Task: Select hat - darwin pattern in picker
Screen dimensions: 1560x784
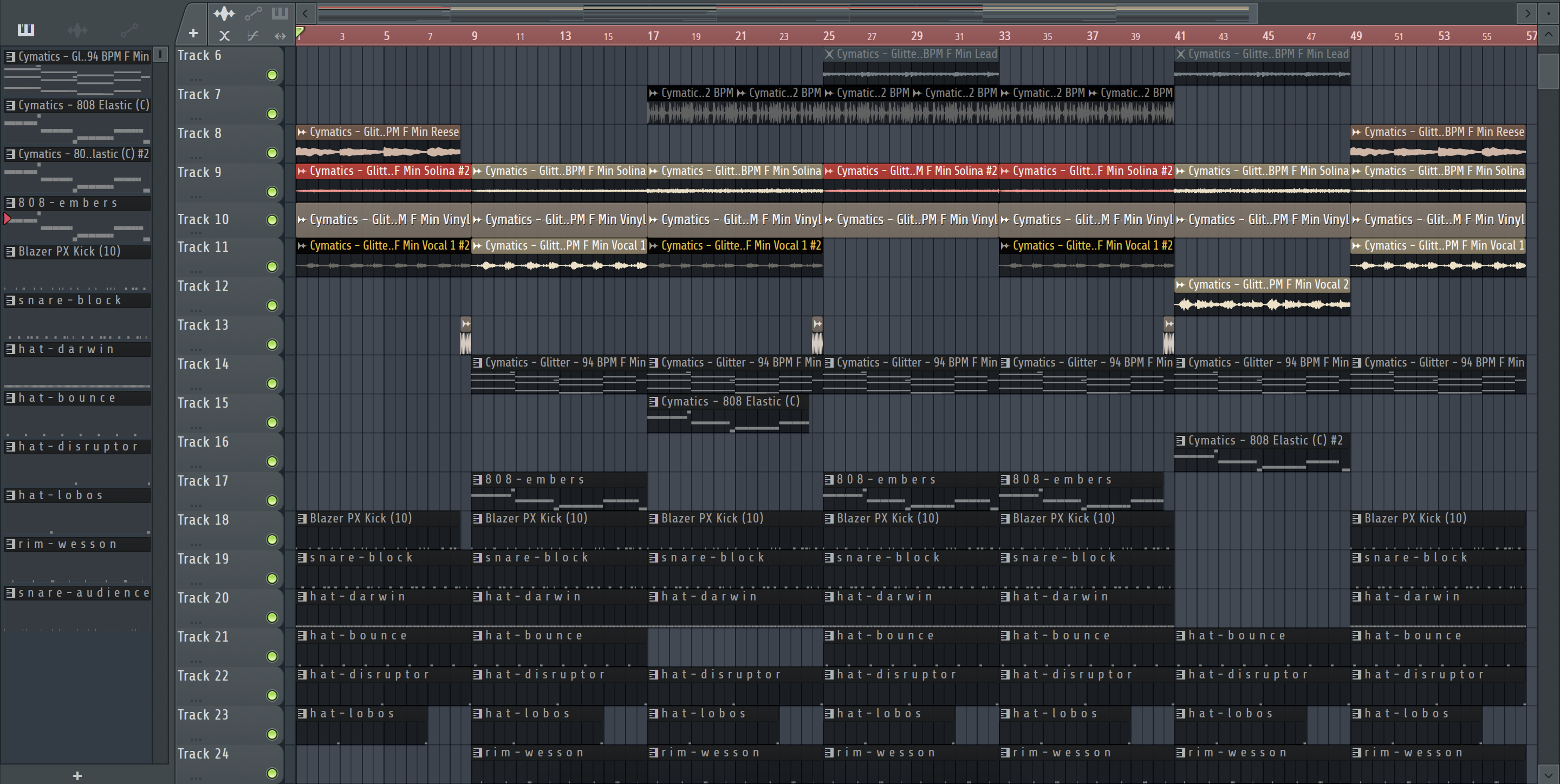Action: tap(77, 349)
